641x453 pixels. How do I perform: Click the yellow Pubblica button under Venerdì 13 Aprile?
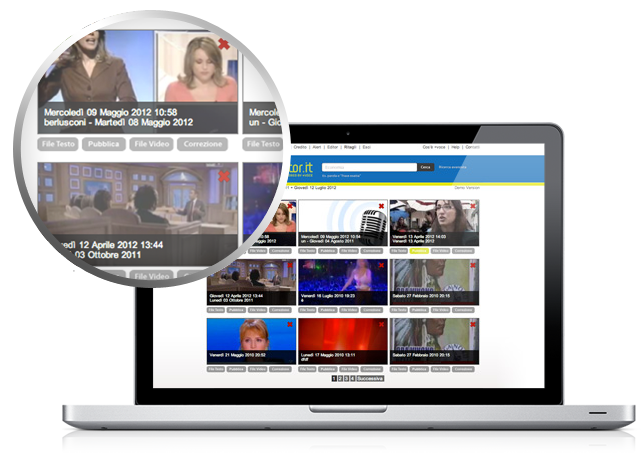tap(419, 251)
